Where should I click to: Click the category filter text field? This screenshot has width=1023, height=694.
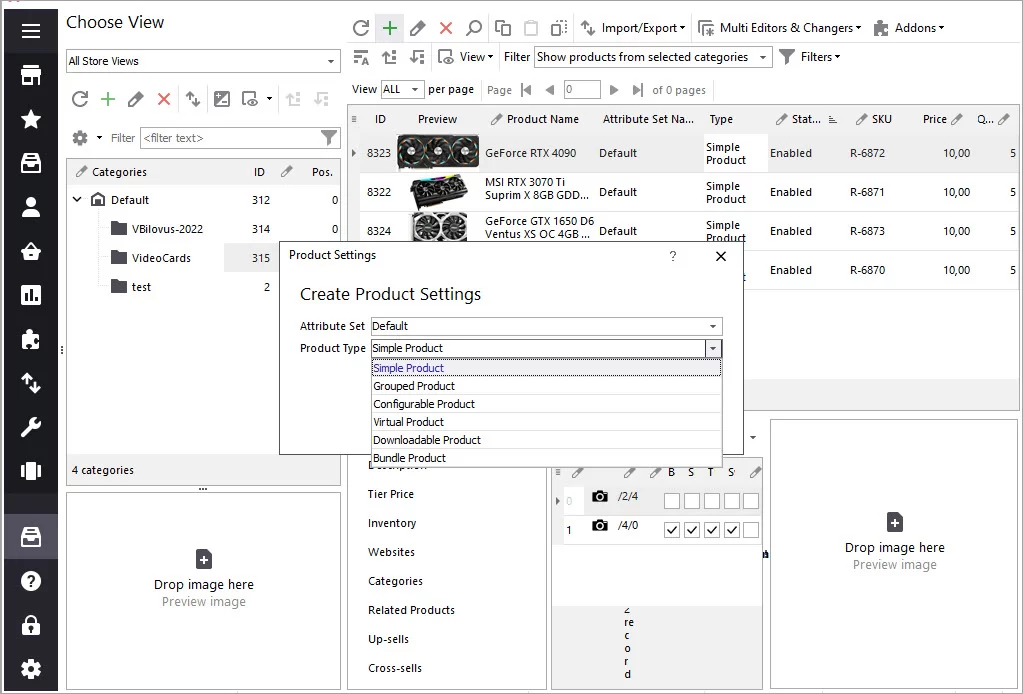coord(230,138)
